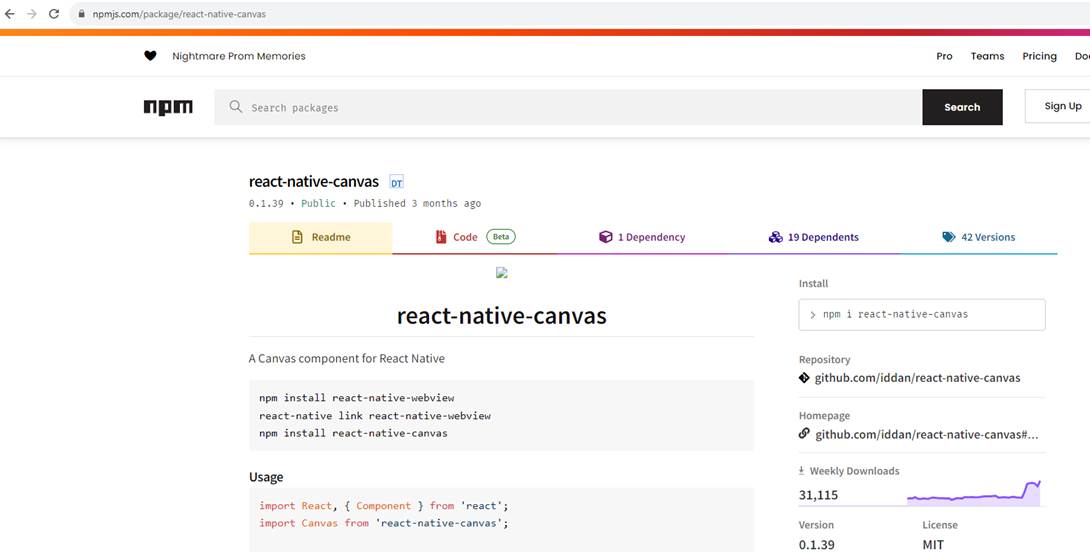Open the 42 Versions tab
Screen dimensions: 1090x552
click(x=978, y=238)
